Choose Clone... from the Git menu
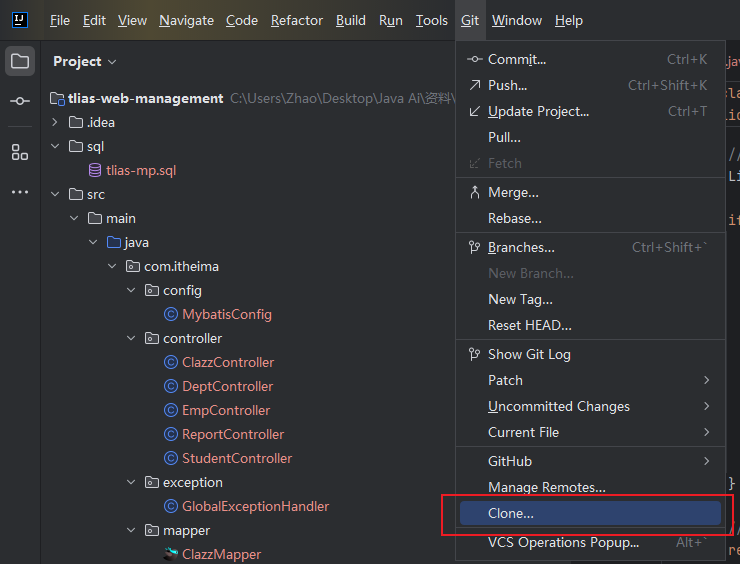740x564 pixels. pyautogui.click(x=590, y=513)
